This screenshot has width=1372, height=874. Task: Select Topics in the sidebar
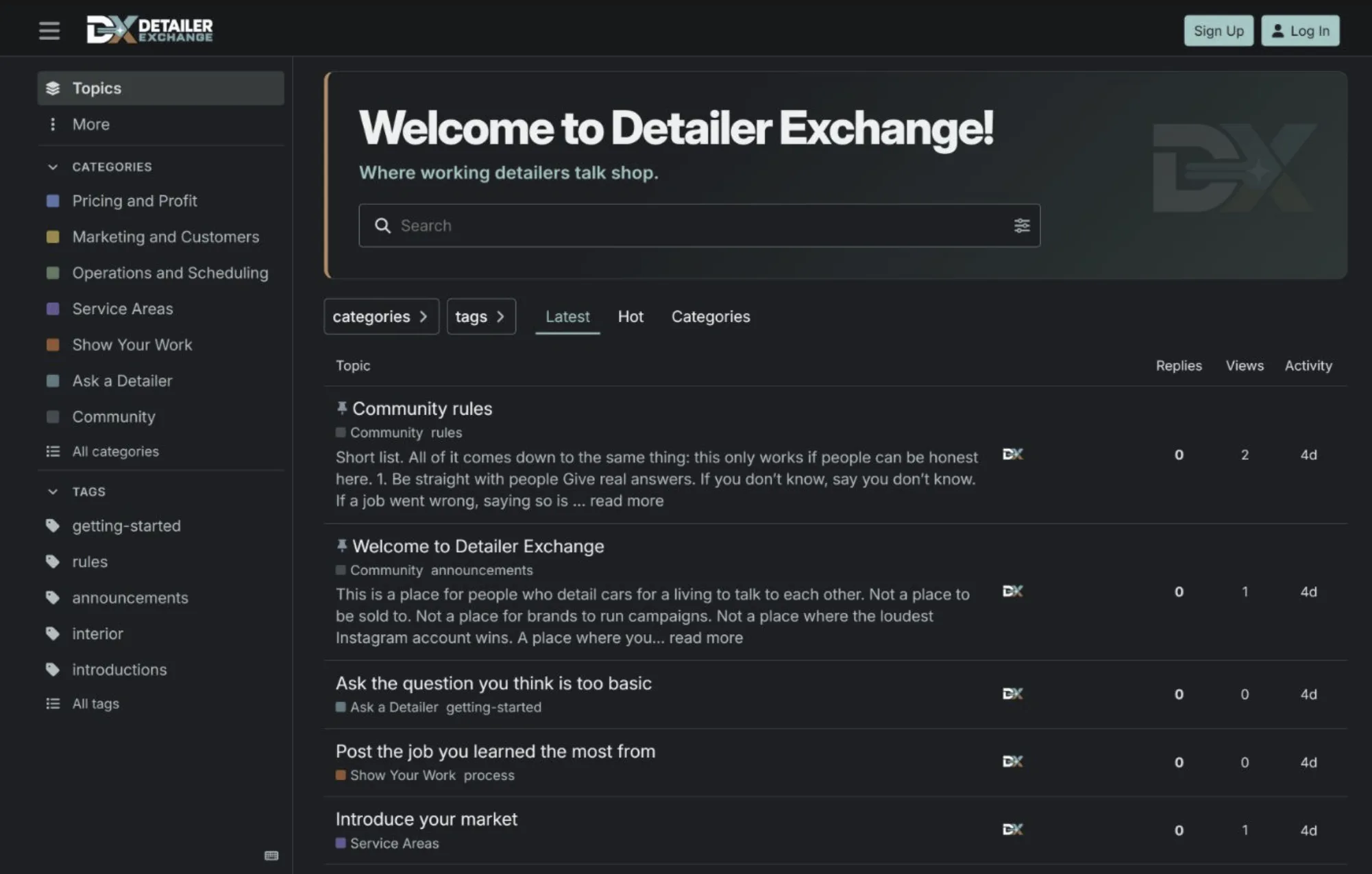[160, 88]
